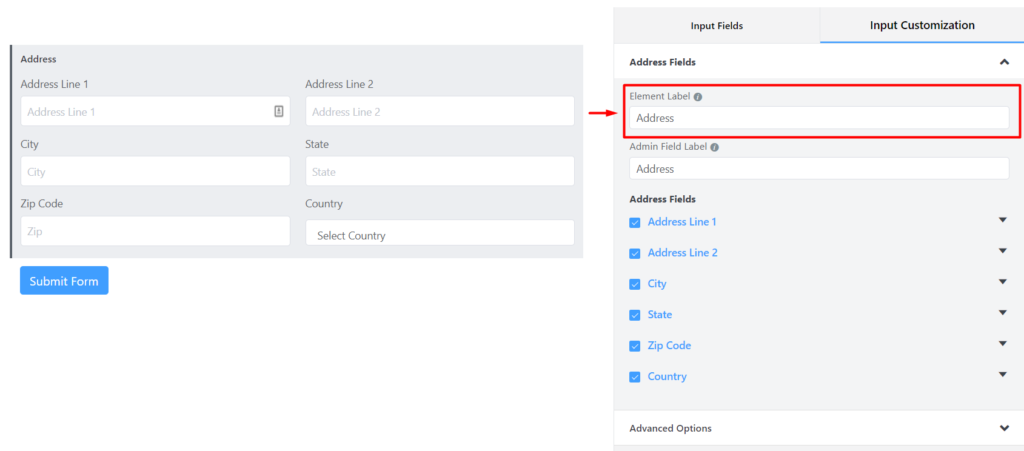The width and height of the screenshot is (1024, 451).
Task: Click the contact card icon in Address Line 1
Action: [x=279, y=111]
